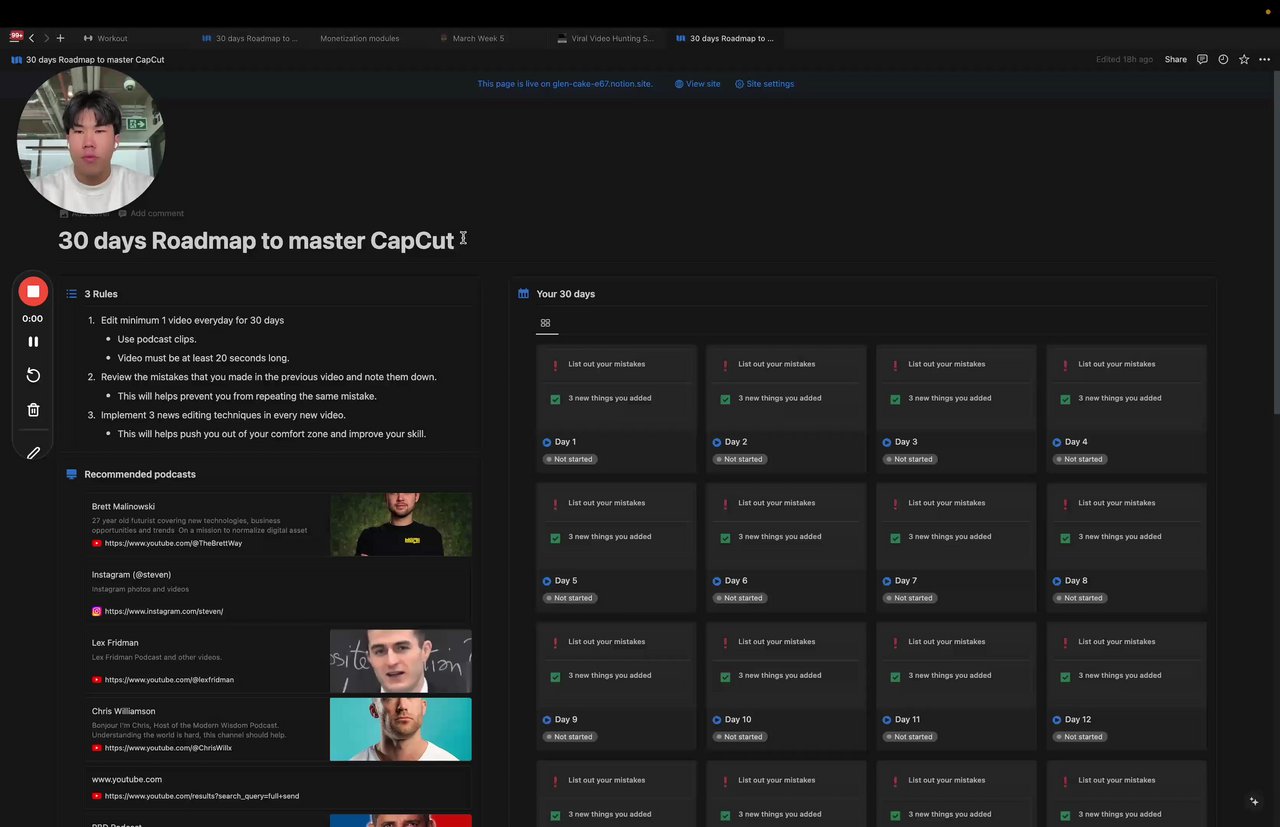The width and height of the screenshot is (1280, 827).
Task: Select the inactive 30 days Roadmap tab beside Workout
Action: [250, 38]
